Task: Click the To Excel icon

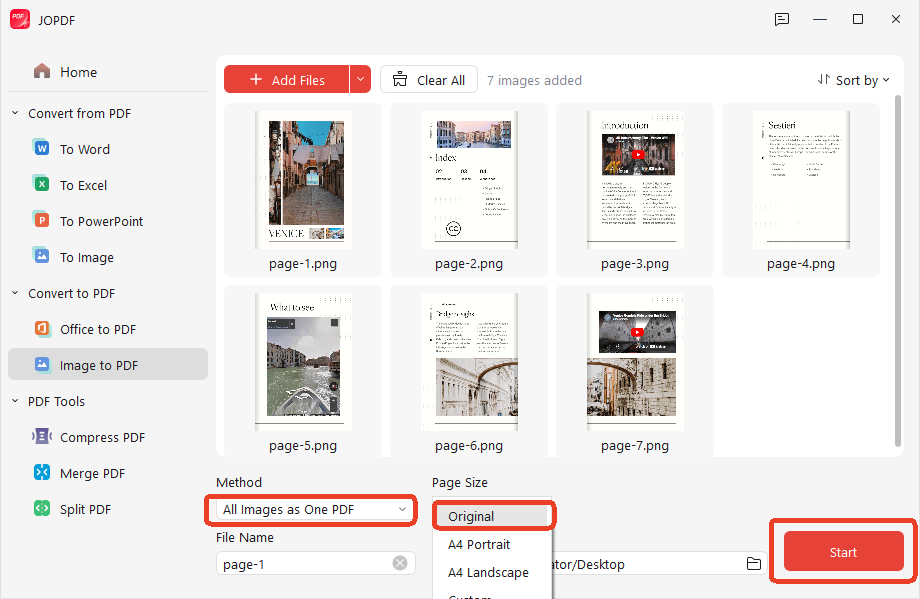Action: [42, 184]
